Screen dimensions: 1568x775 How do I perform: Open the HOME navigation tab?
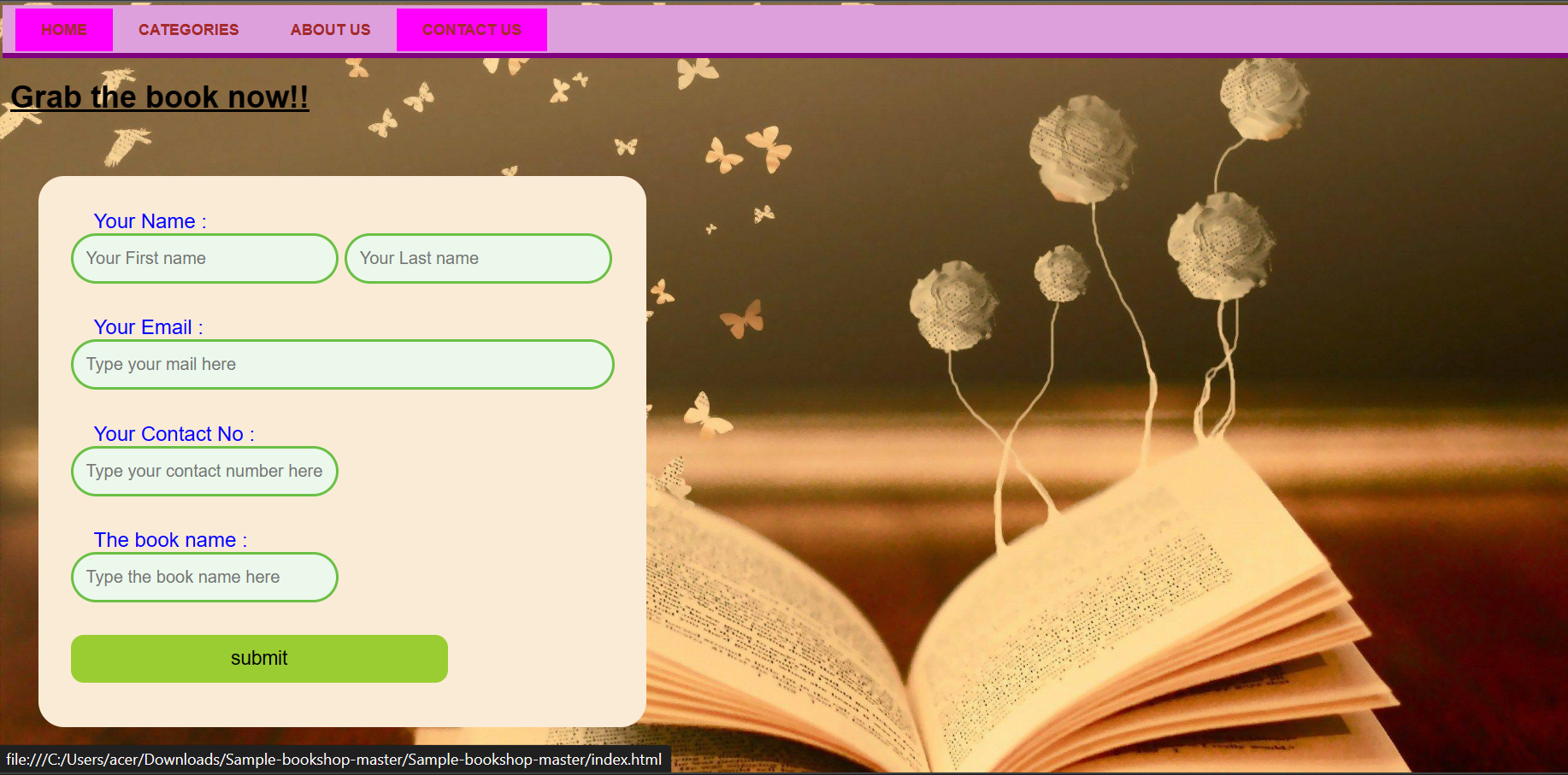tap(64, 30)
